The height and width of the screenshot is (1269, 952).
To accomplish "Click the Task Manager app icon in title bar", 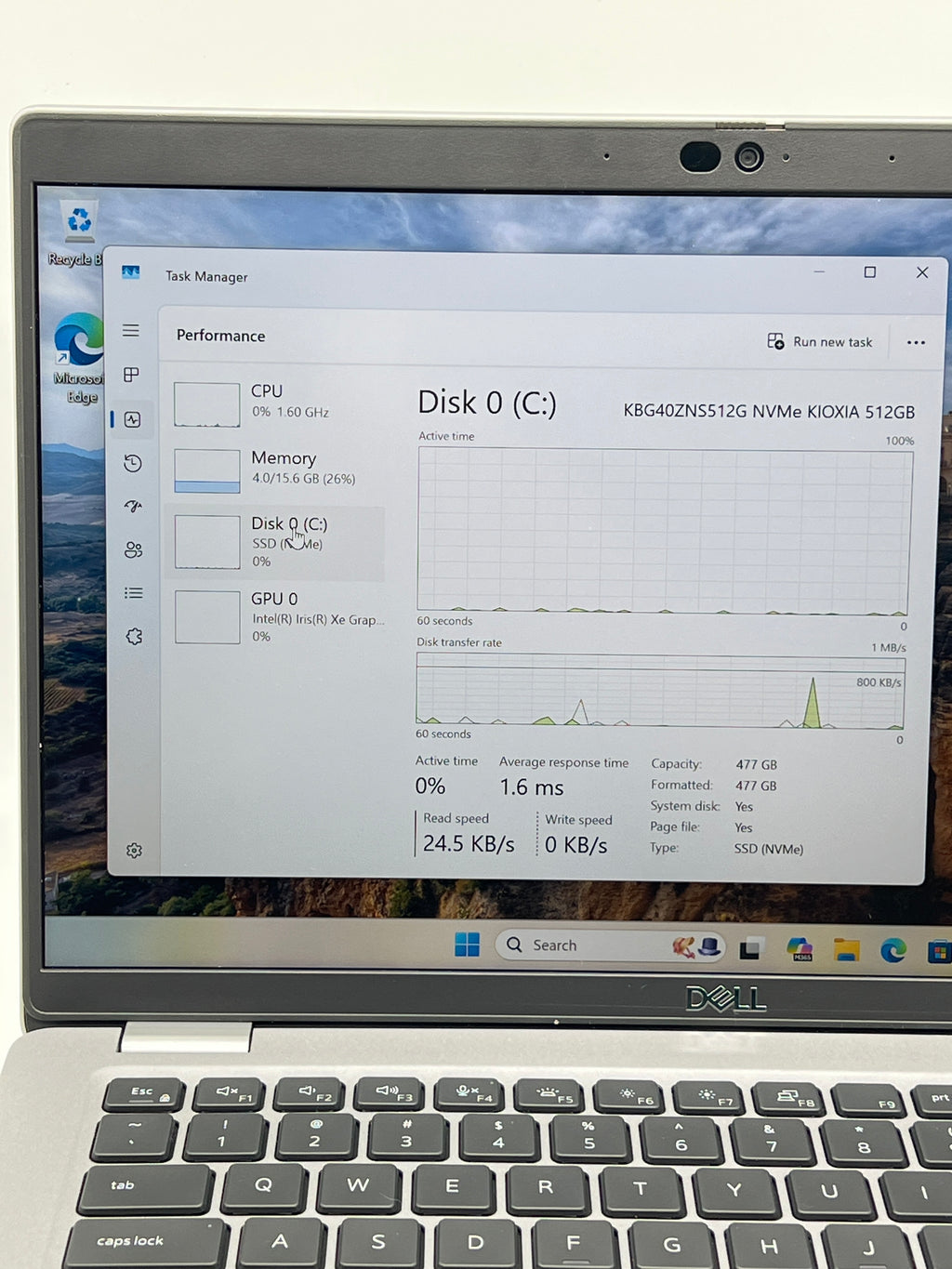I will pos(131,272).
